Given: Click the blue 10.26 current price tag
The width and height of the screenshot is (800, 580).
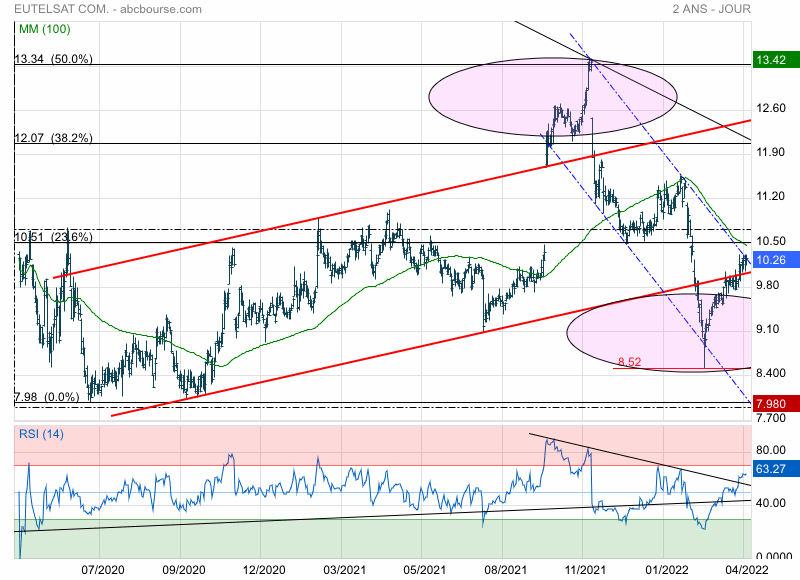Looking at the screenshot, I should point(776,260).
